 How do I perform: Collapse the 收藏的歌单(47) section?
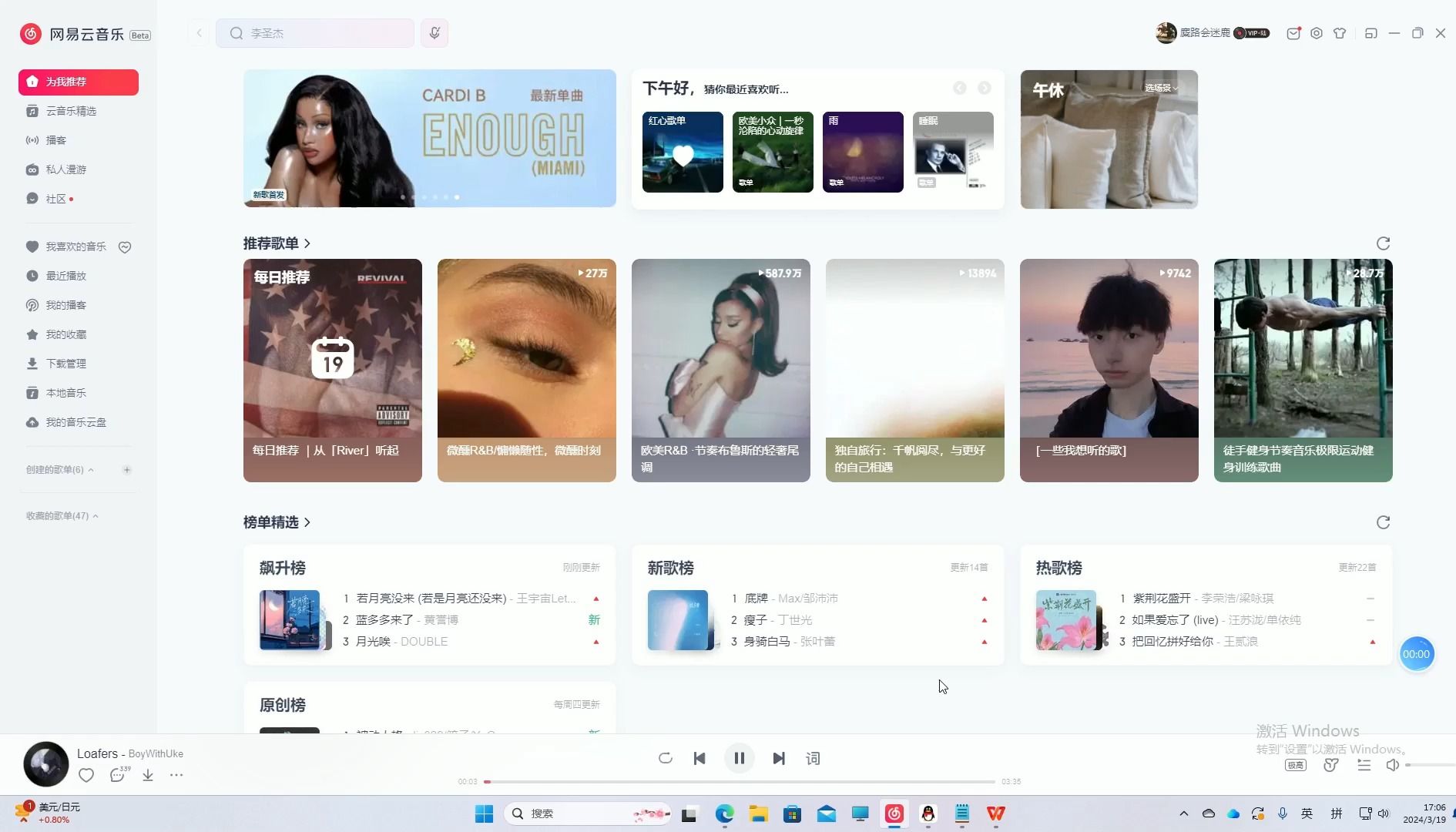tap(62, 516)
